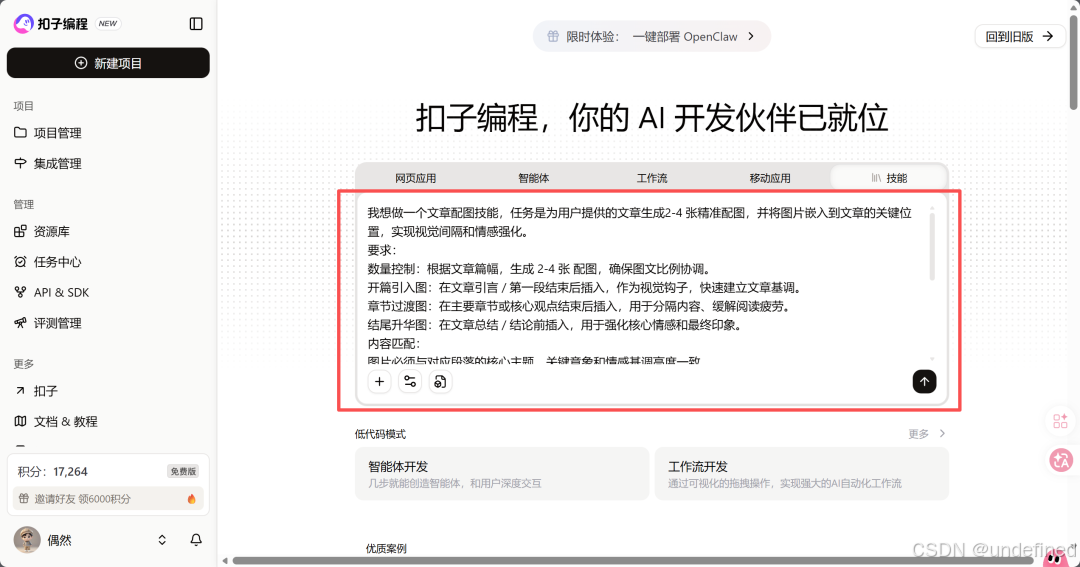Click 更多 link beside 低代码模式

926,434
